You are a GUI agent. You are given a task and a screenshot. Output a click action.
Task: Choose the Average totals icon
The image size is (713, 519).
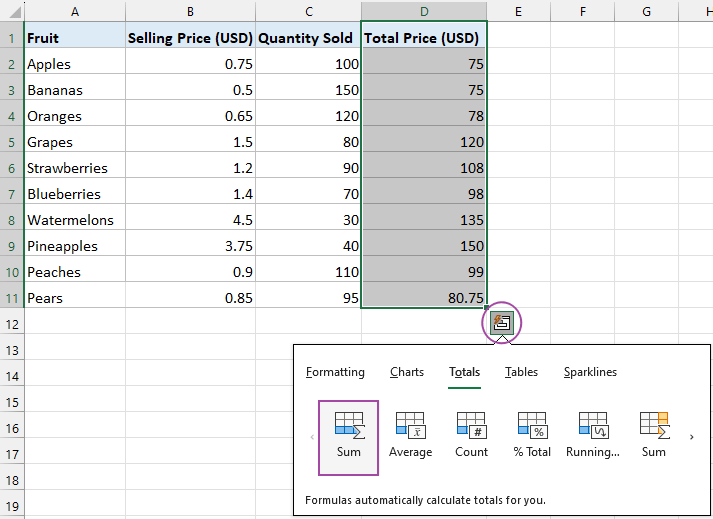coord(410,434)
